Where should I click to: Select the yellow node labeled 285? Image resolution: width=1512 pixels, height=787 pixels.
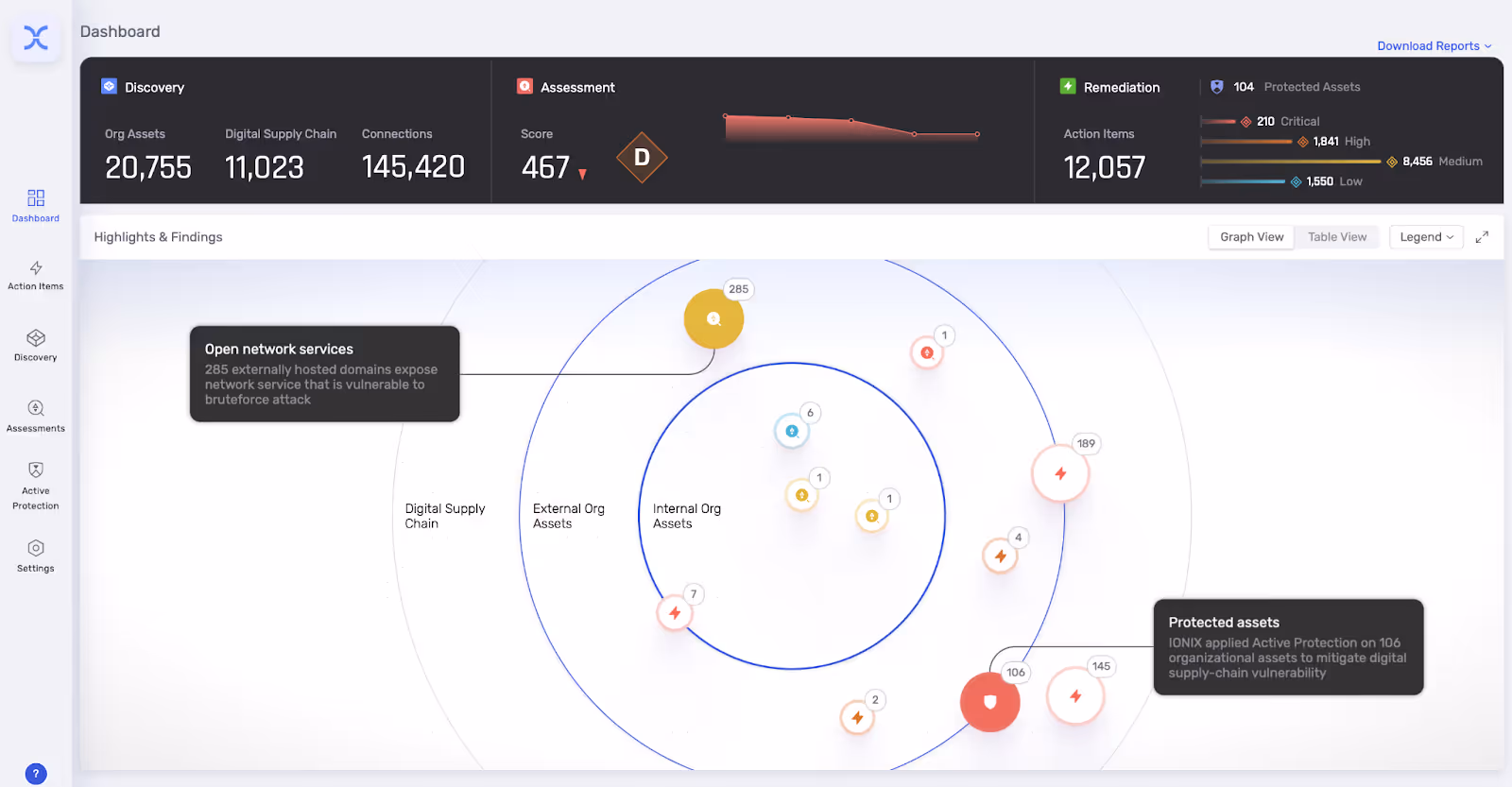[713, 318]
